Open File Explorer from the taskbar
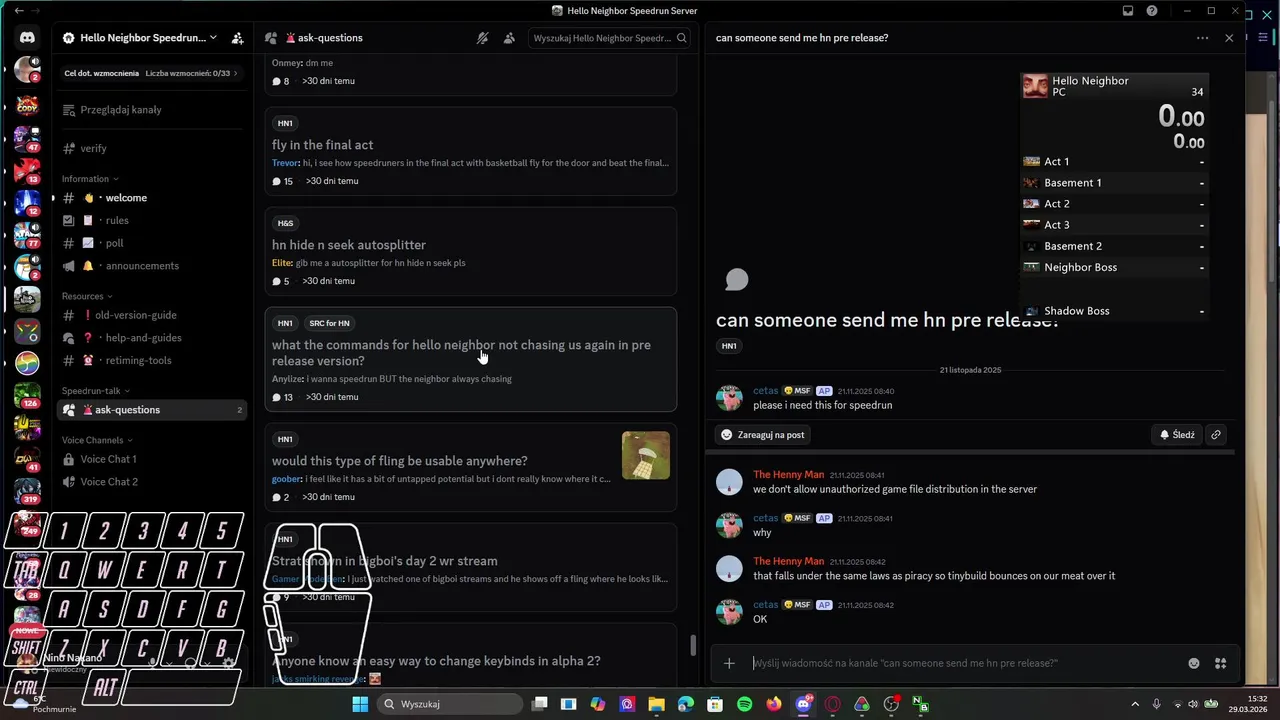The height and width of the screenshot is (720, 1280). tap(657, 704)
